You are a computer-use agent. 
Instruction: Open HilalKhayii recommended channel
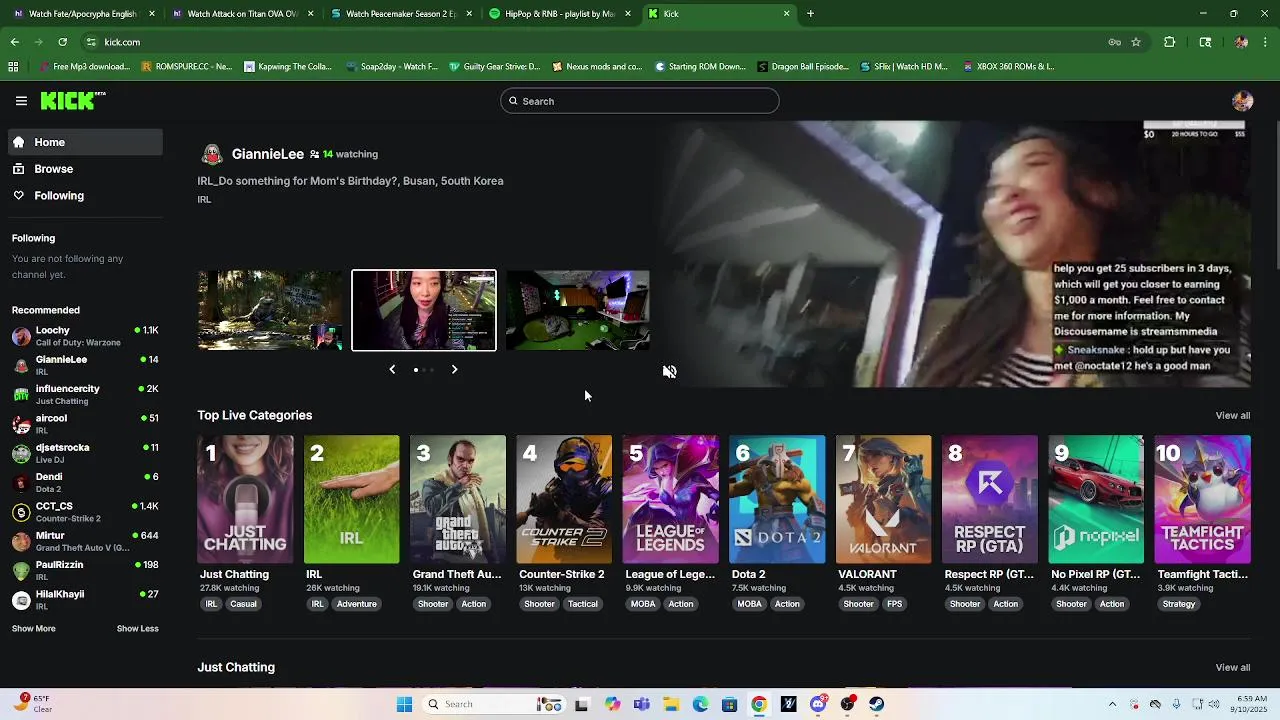[x=85, y=600]
